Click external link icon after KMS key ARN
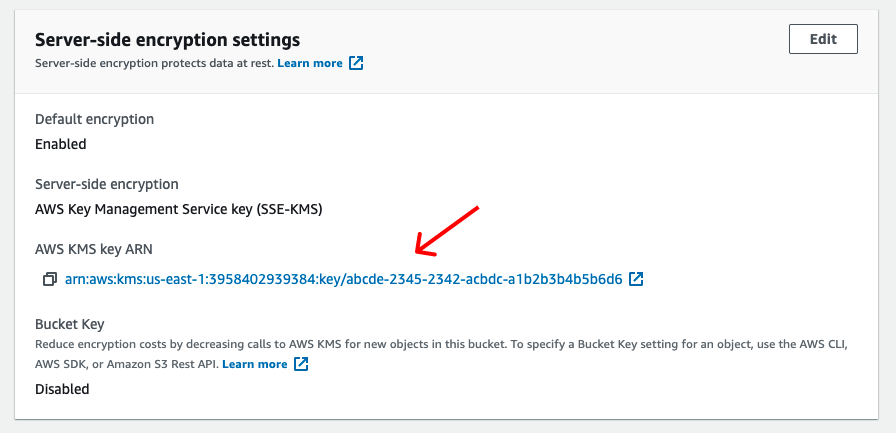The width and height of the screenshot is (896, 433). (636, 279)
